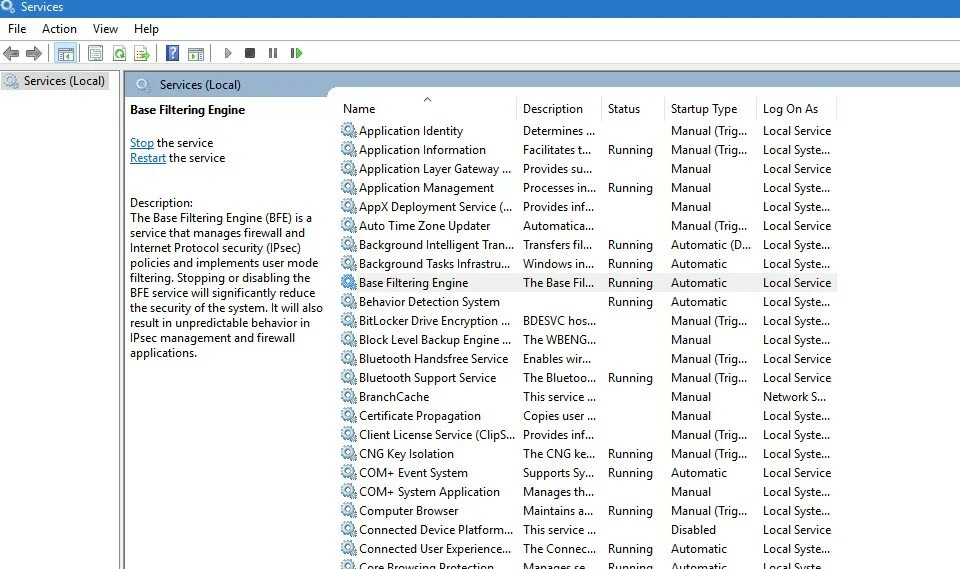Select Application Layer Gateway service row
960x569 pixels.
(588, 168)
